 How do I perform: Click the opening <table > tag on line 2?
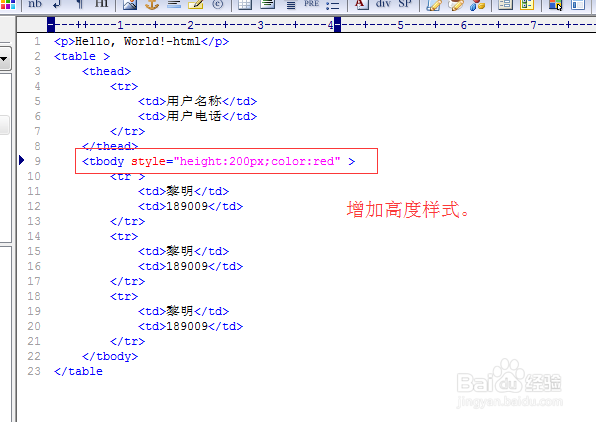pos(82,56)
